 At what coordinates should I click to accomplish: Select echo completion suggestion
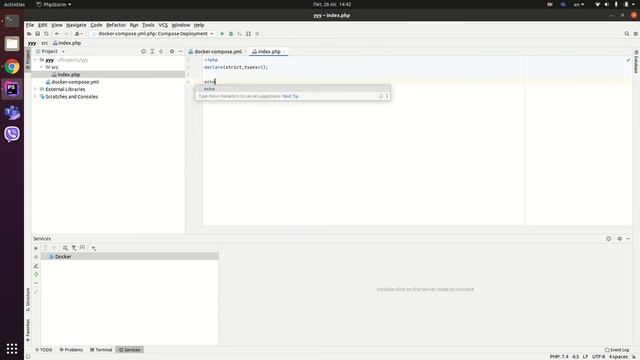[x=292, y=89]
